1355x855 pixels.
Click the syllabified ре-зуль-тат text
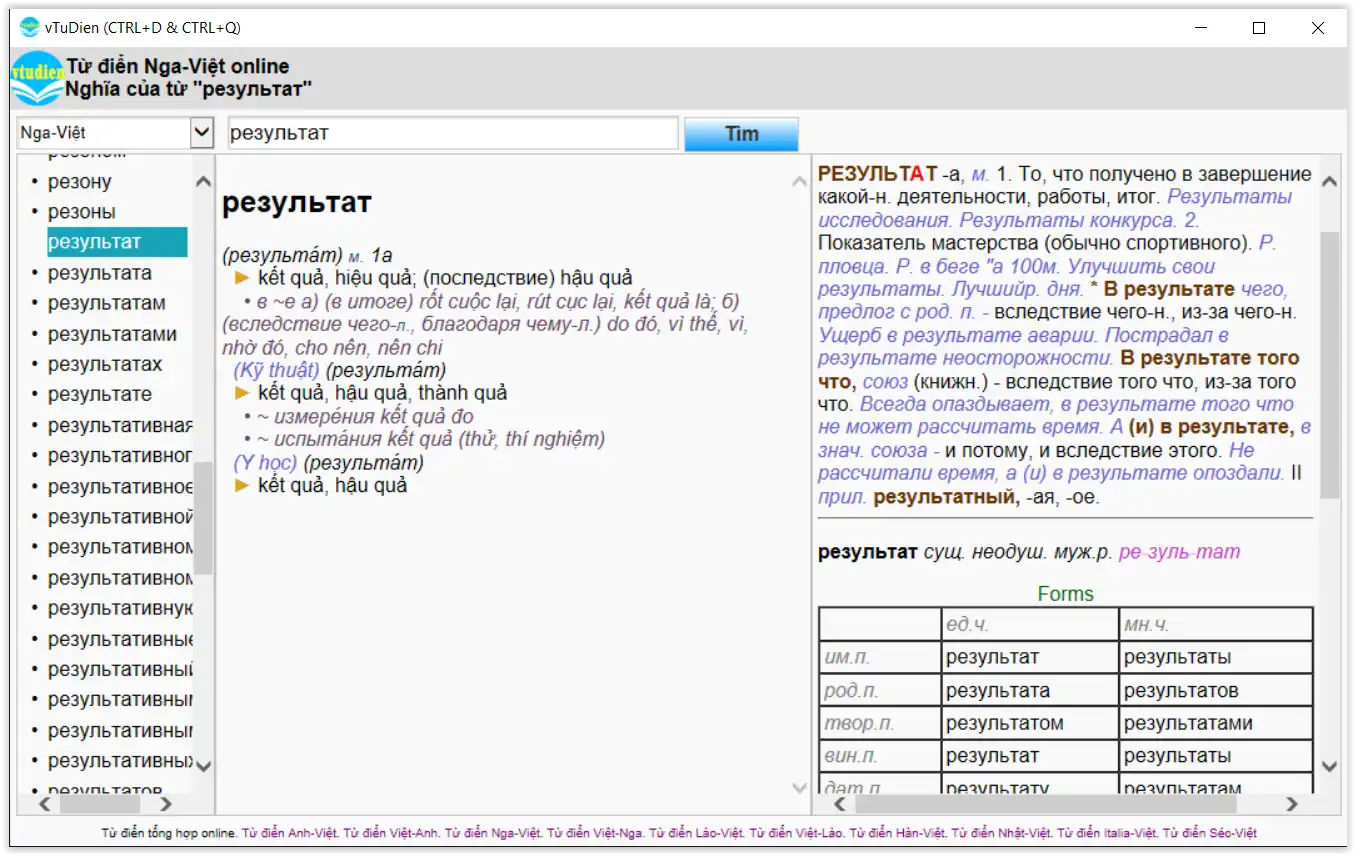[x=1179, y=551]
